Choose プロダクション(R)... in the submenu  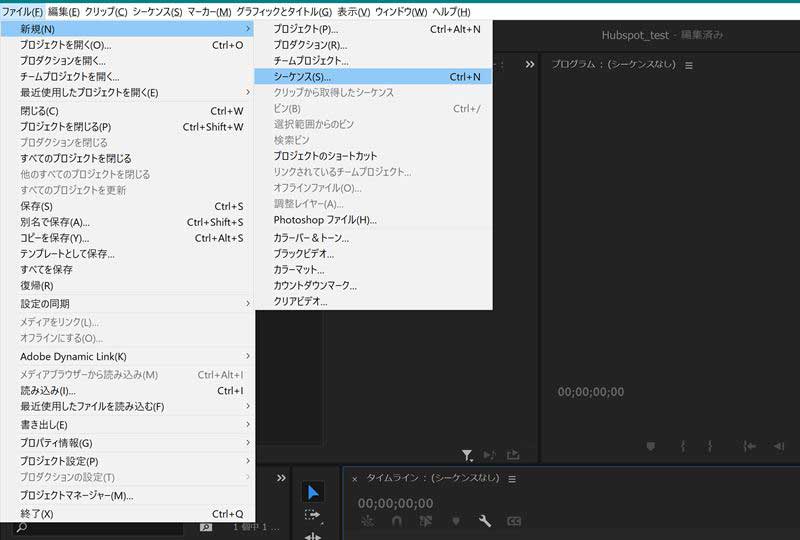373,45
